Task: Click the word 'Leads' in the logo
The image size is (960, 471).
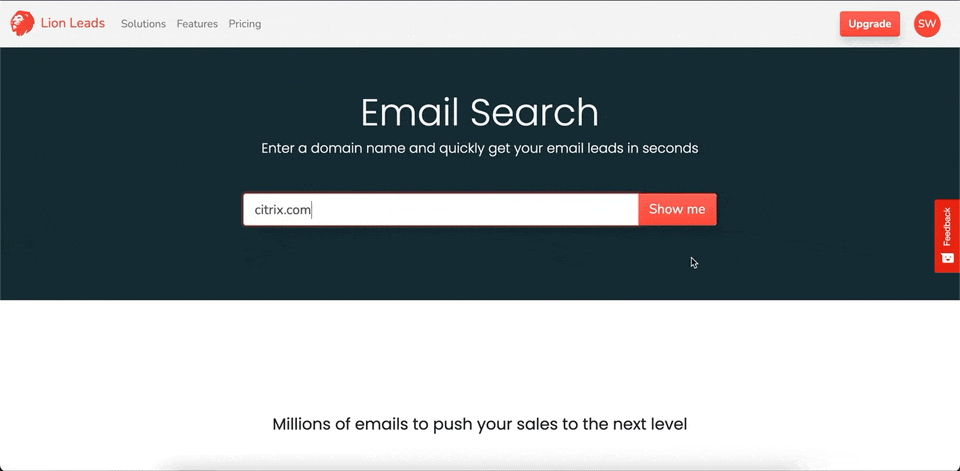Action: point(87,23)
